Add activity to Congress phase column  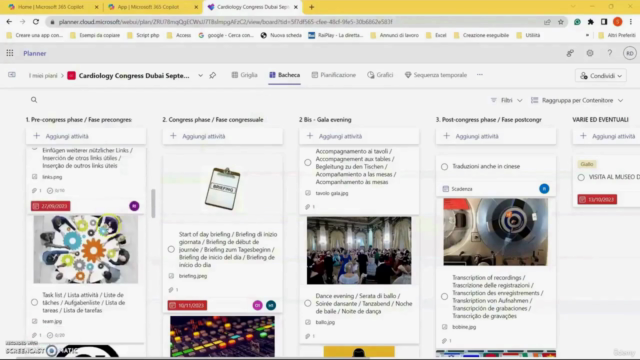(x=222, y=136)
